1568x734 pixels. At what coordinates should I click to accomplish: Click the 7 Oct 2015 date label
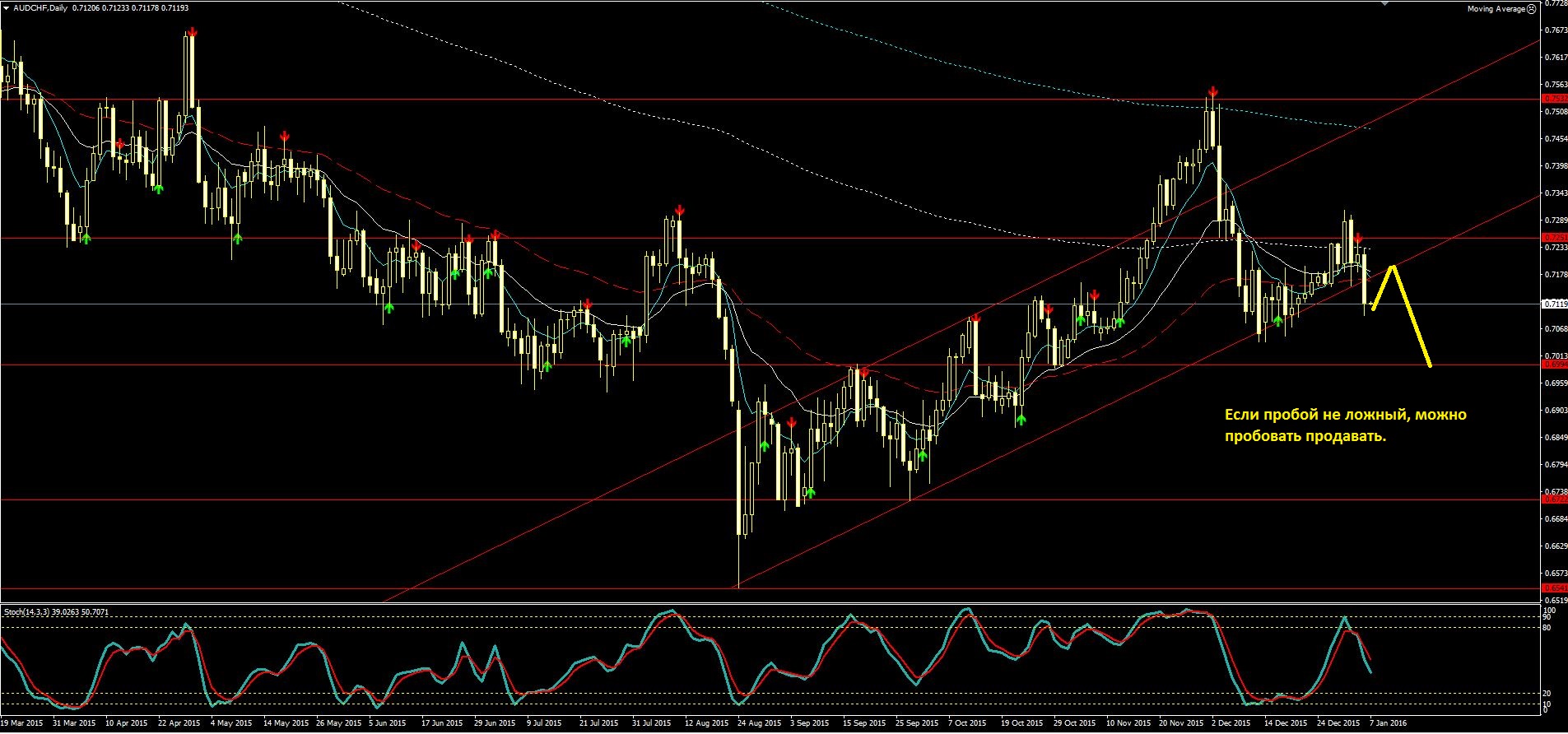point(967,723)
